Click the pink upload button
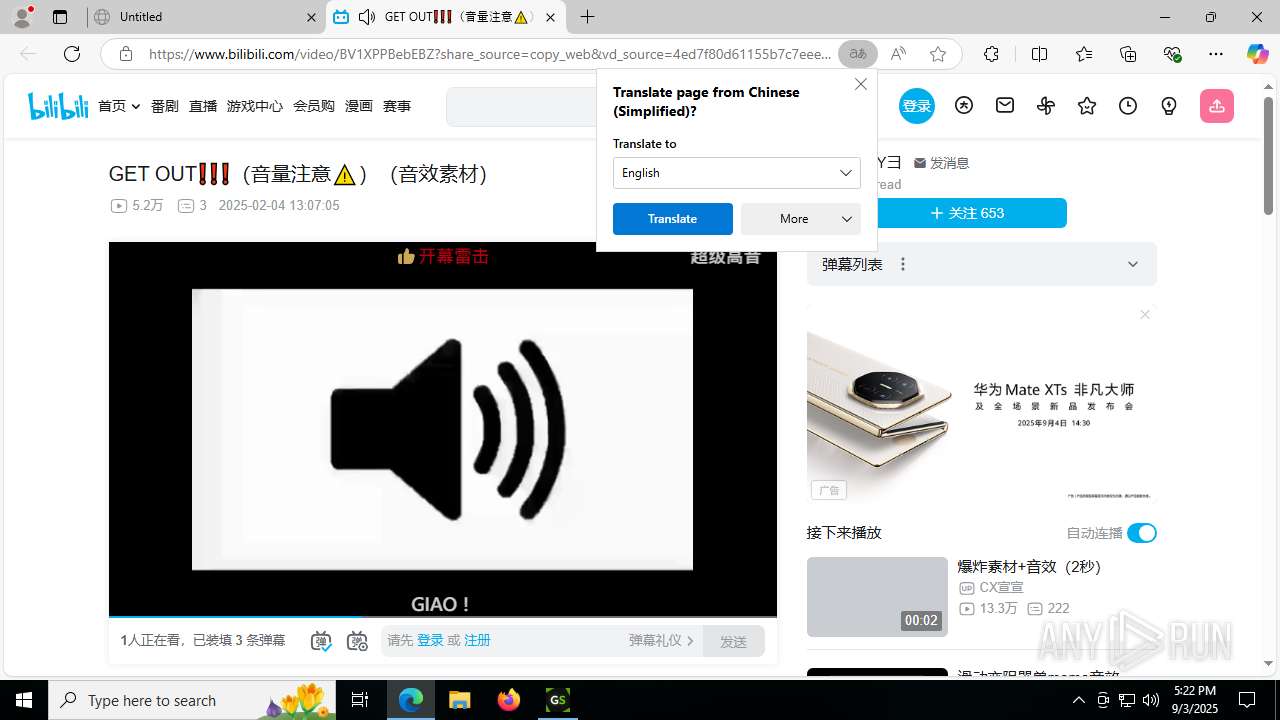The width and height of the screenshot is (1280, 720). tap(1217, 106)
